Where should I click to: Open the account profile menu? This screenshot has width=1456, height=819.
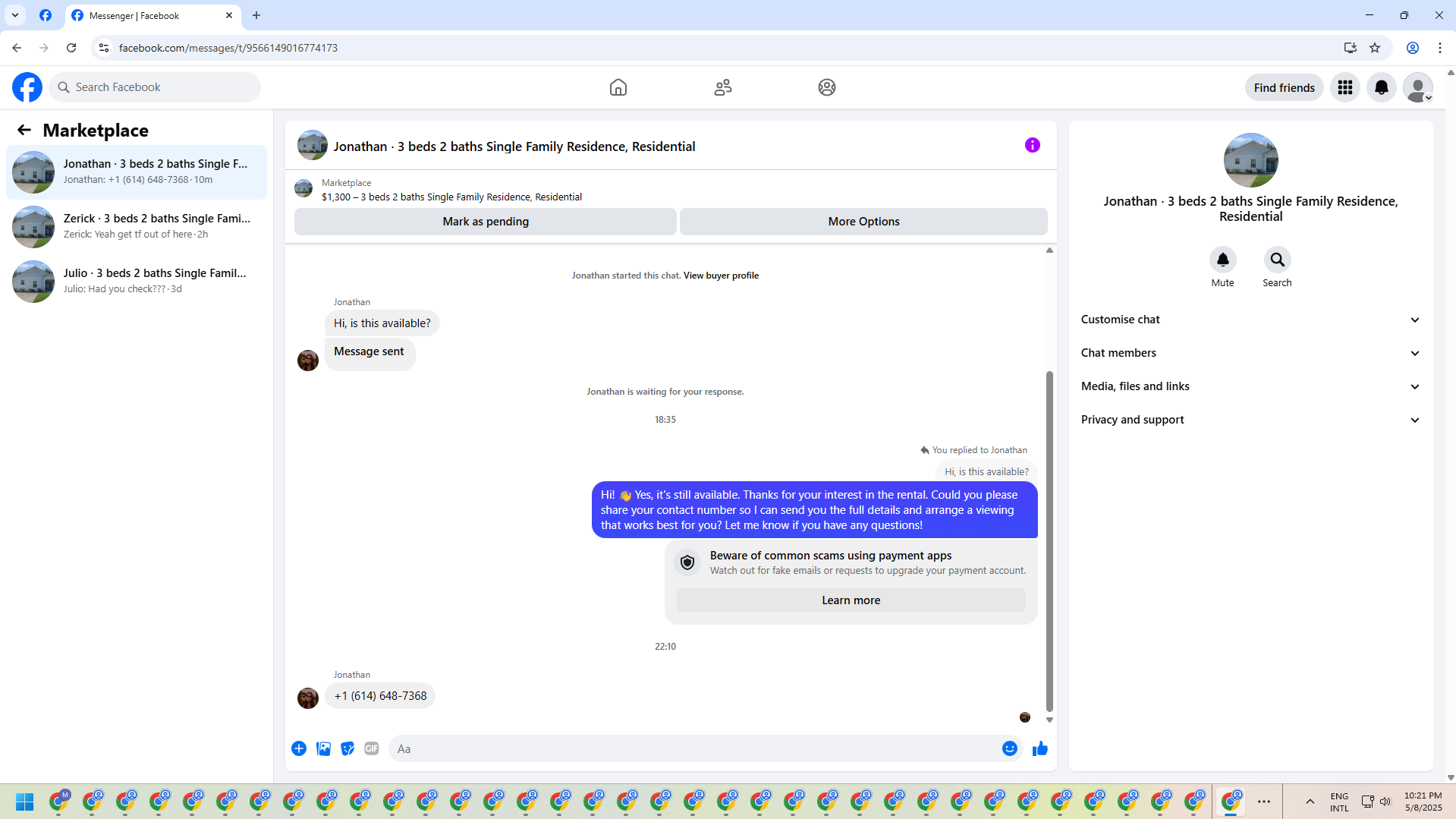tap(1418, 87)
